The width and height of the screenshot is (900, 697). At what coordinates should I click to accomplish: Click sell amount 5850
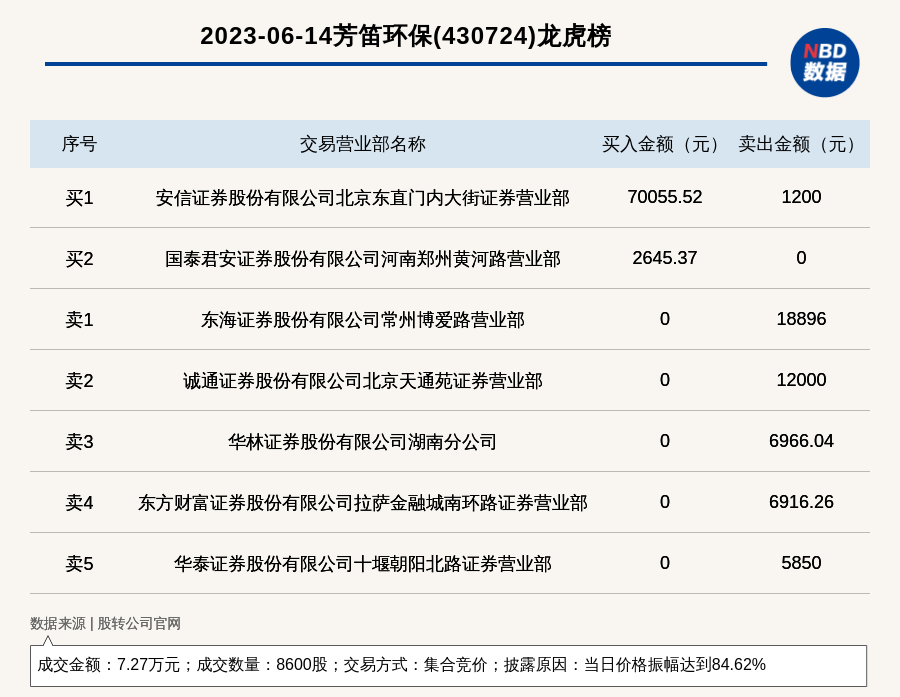(x=801, y=563)
